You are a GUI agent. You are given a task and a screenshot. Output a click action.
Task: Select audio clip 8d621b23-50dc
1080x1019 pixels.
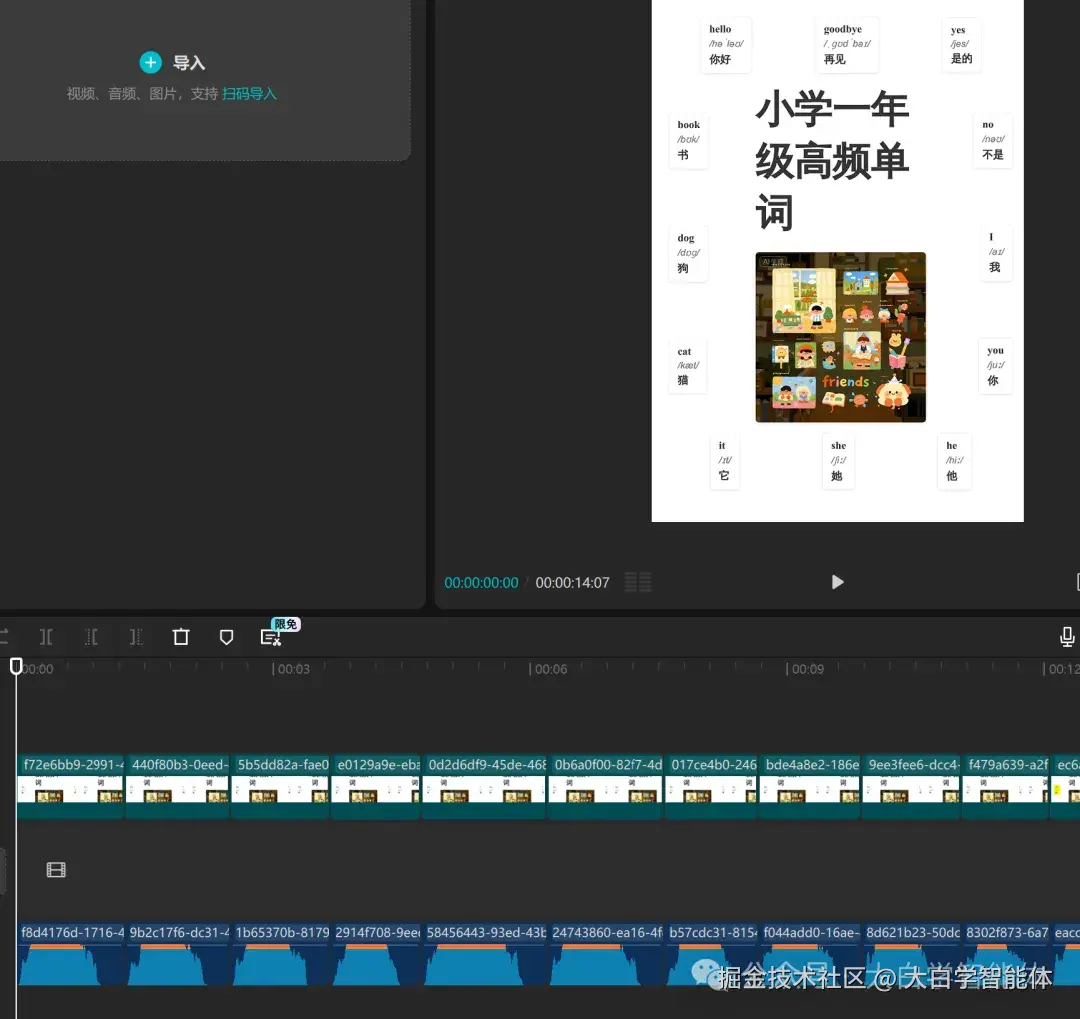[x=911, y=955]
